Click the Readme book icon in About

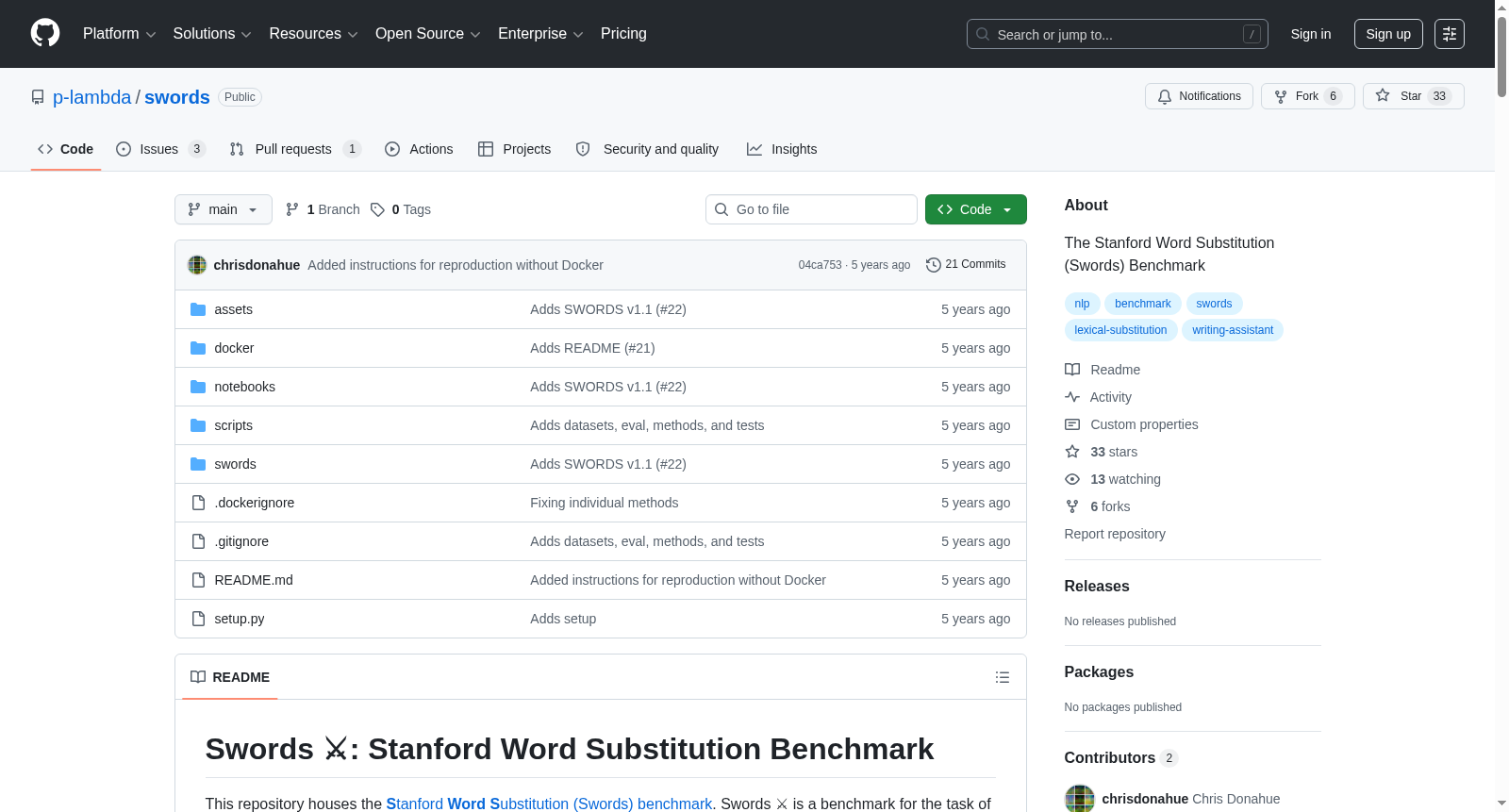1072,370
